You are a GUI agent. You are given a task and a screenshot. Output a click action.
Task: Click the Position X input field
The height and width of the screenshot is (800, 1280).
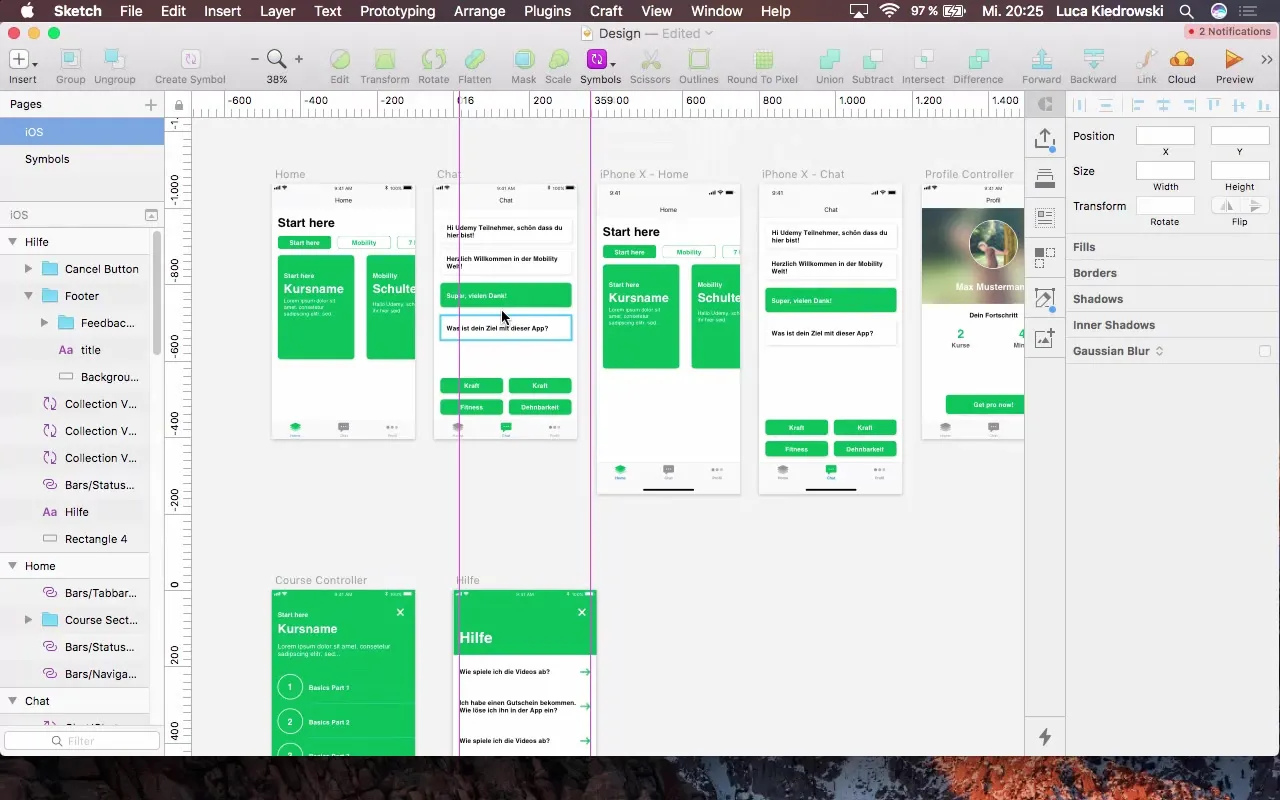click(x=1165, y=136)
